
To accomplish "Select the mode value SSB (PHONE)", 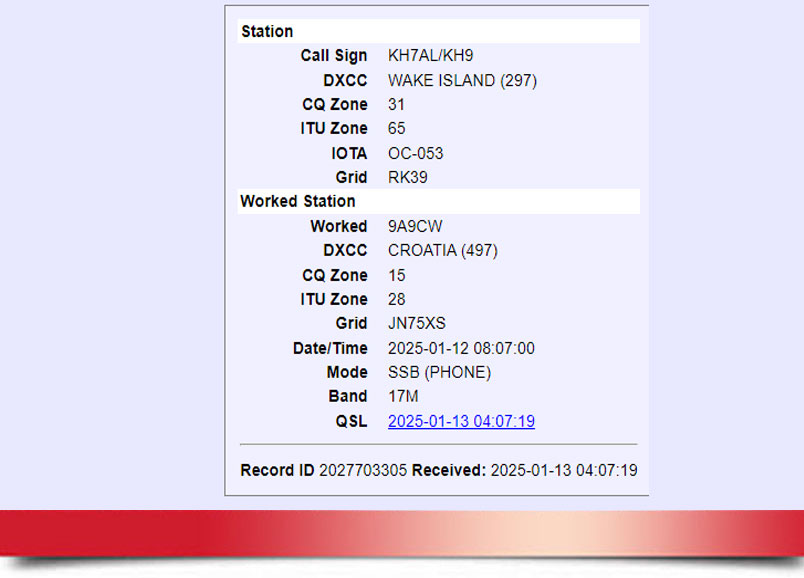I will [439, 373].
